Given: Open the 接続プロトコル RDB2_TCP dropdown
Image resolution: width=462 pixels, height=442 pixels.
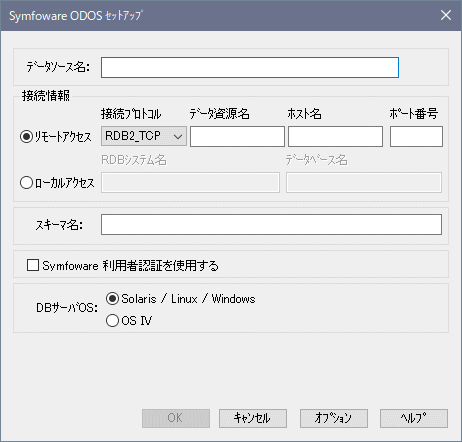Looking at the screenshot, I should (x=144, y=136).
